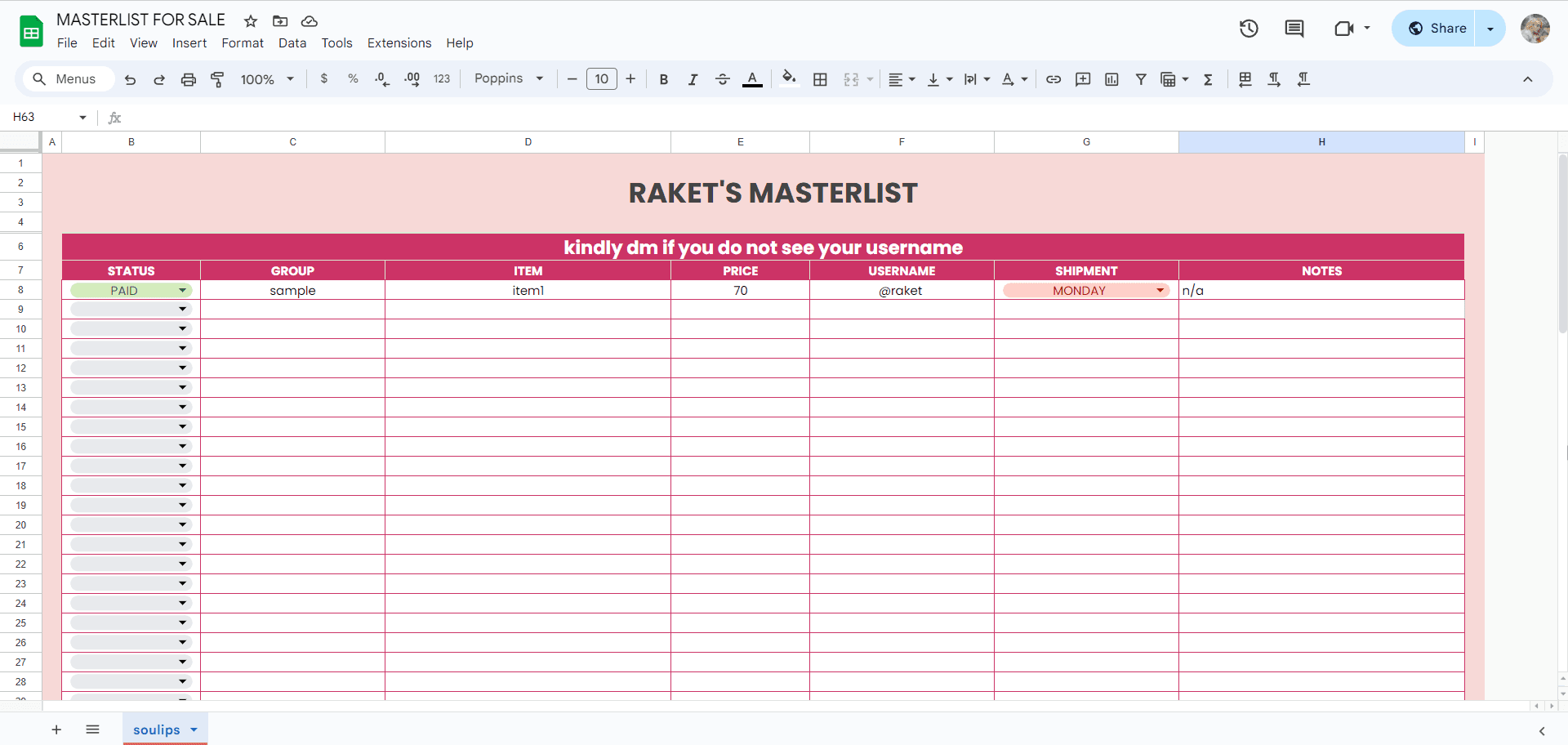The image size is (1568, 745).
Task: Open the Format menu
Action: click(x=243, y=43)
